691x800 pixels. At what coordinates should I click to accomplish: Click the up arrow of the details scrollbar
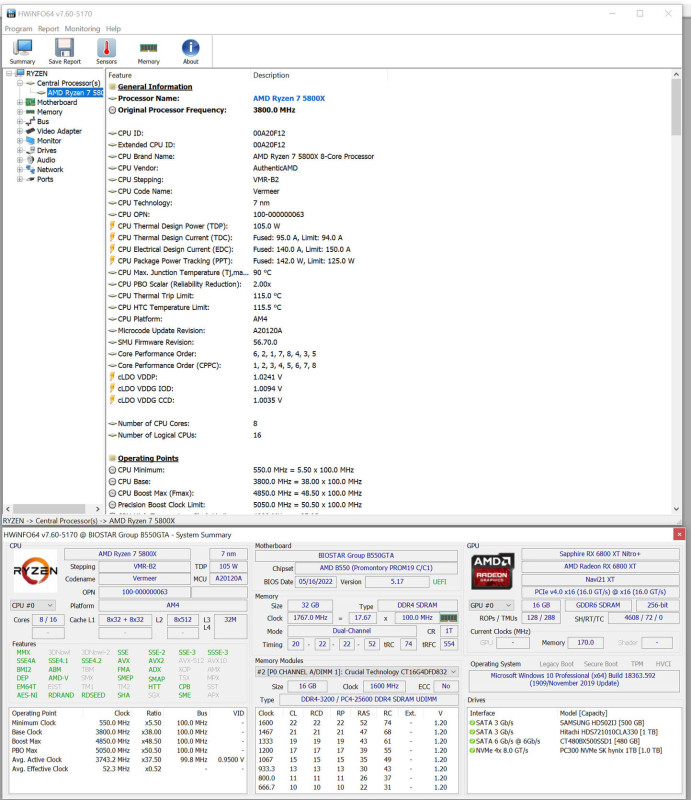[x=676, y=74]
